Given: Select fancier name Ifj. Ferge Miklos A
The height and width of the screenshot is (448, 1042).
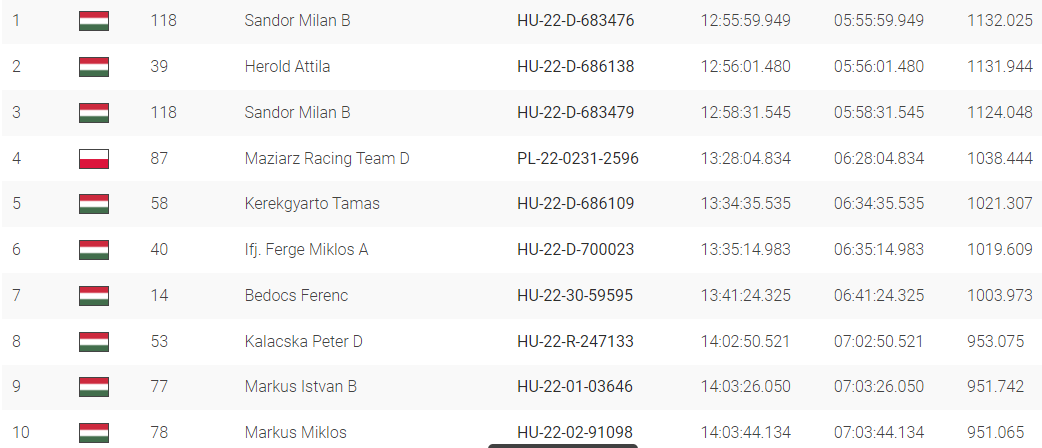Looking at the screenshot, I should 306,249.
